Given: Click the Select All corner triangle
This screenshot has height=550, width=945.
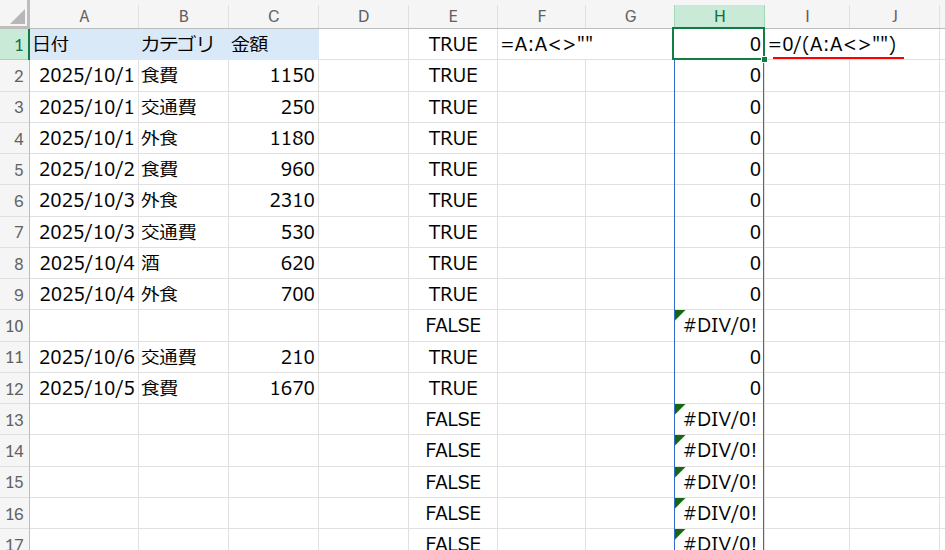Looking at the screenshot, I should [x=15, y=15].
